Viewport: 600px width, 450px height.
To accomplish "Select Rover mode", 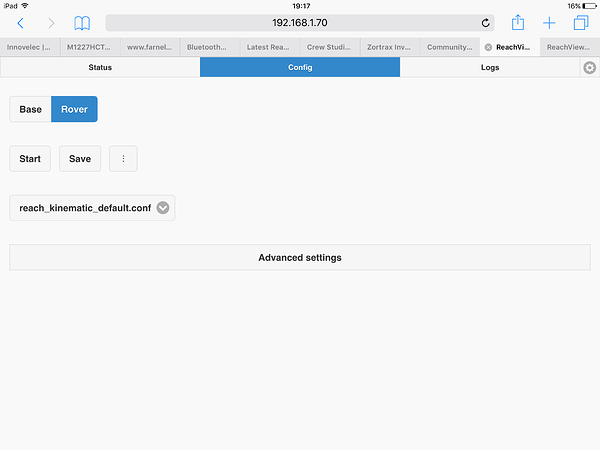I will coord(74,109).
